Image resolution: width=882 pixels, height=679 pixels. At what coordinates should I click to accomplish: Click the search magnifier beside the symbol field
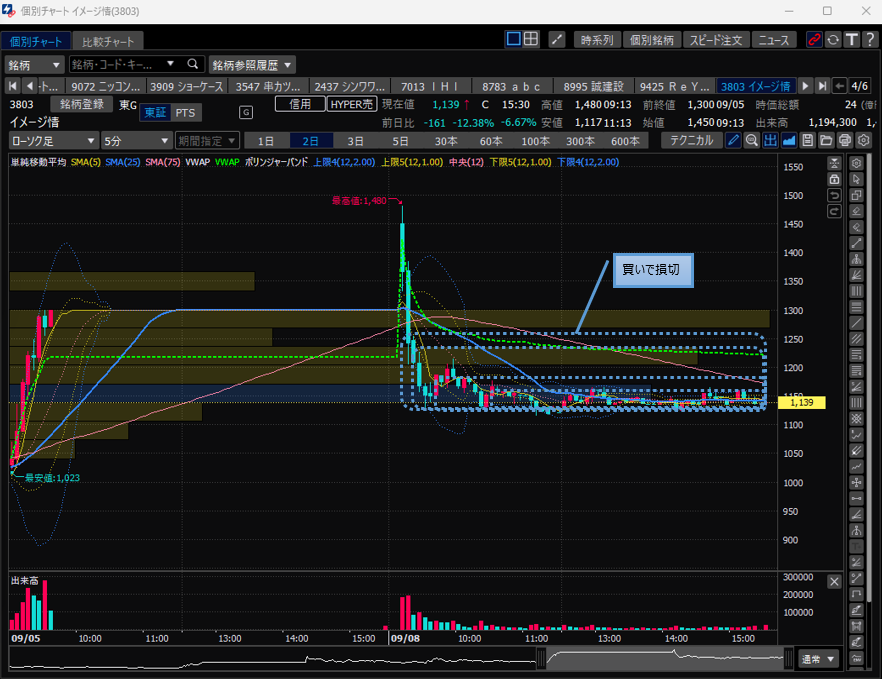(x=192, y=64)
